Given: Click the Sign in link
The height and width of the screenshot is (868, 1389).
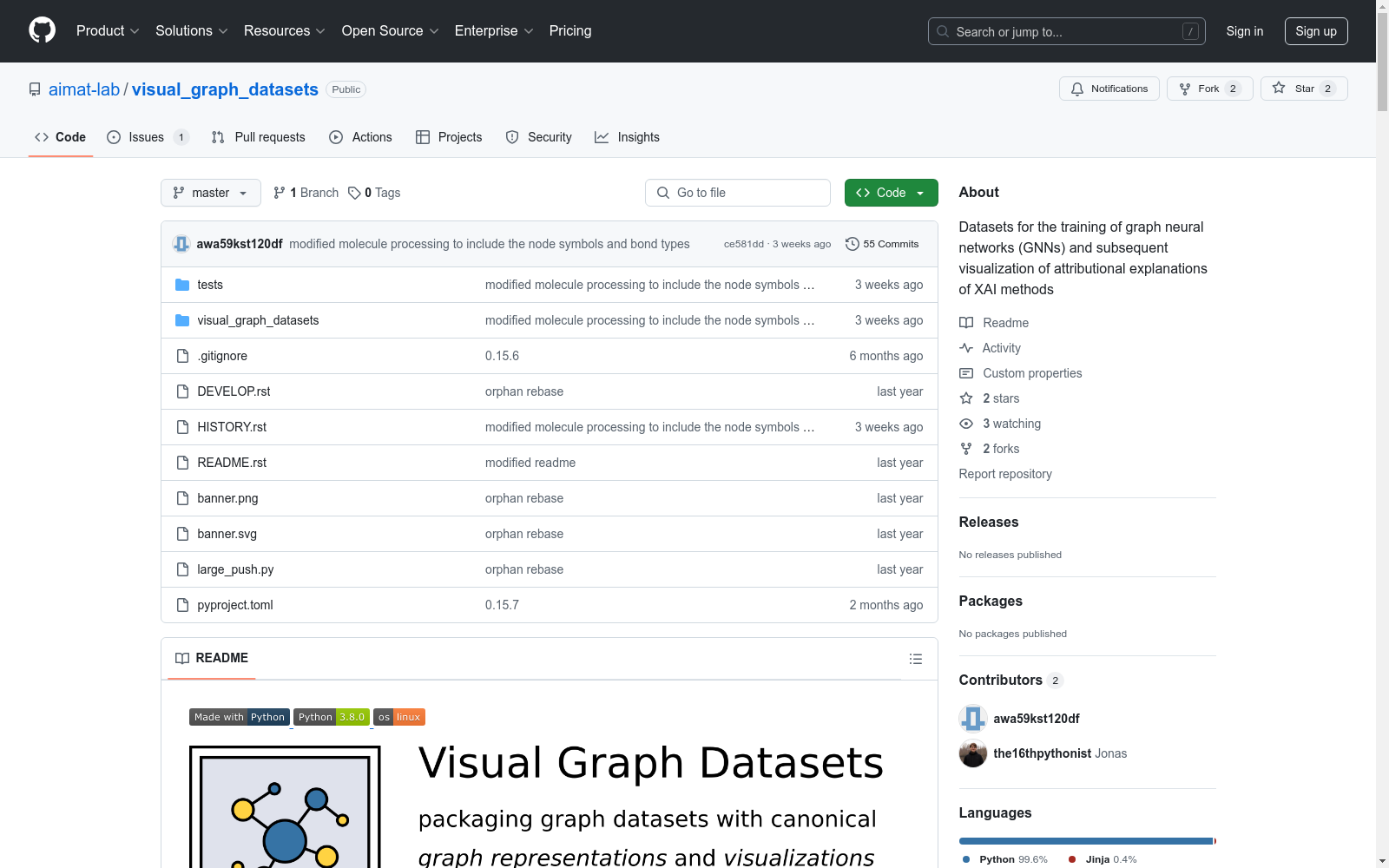Looking at the screenshot, I should coord(1245,31).
